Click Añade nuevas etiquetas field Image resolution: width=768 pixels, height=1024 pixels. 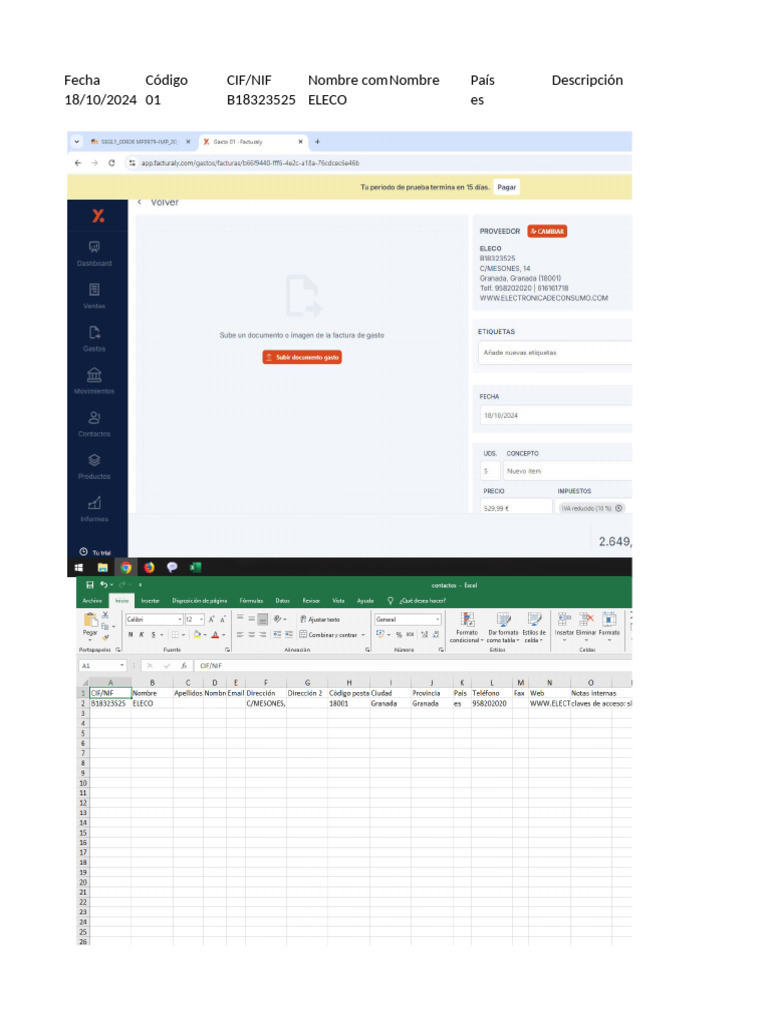pos(556,353)
